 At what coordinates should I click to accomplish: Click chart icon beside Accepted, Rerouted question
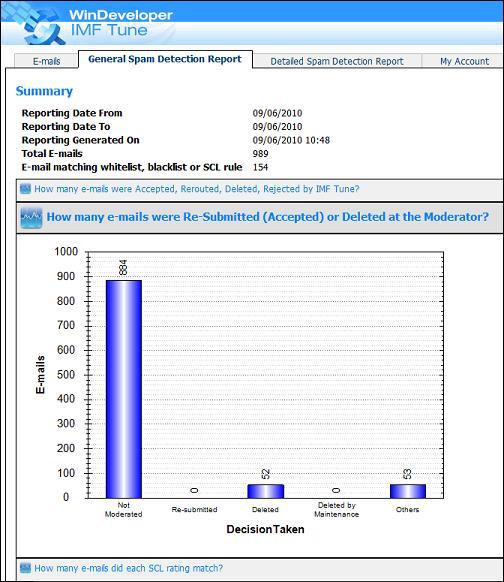click(x=25, y=189)
